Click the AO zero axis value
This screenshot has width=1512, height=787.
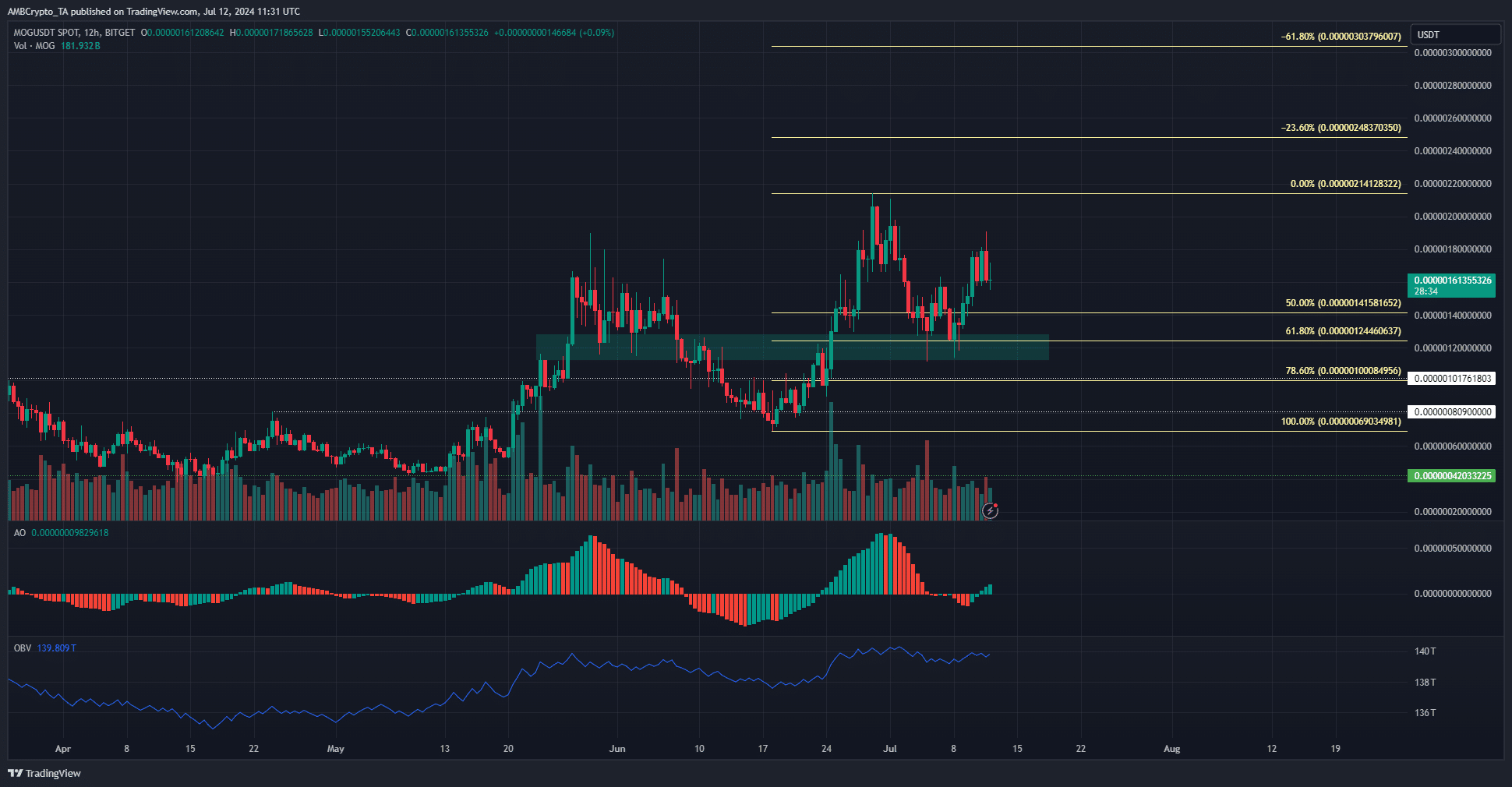click(1453, 594)
